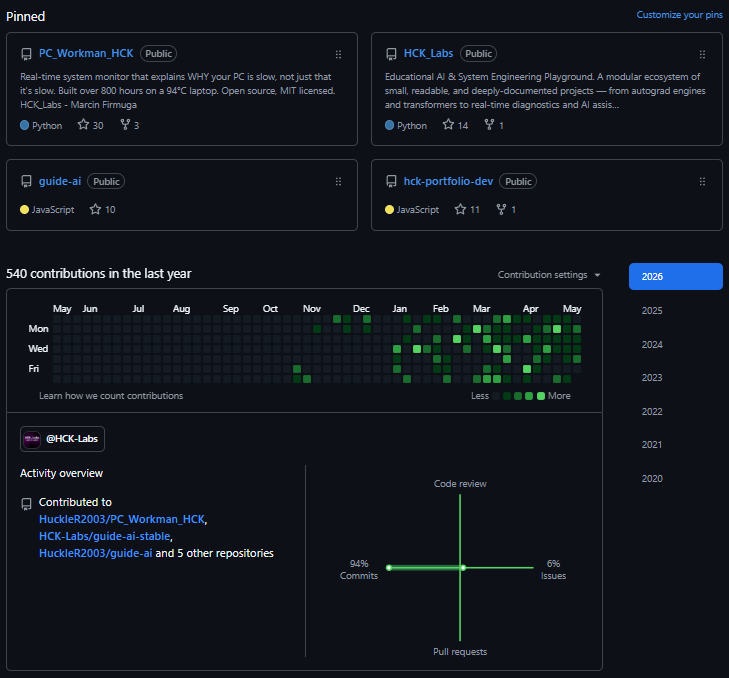Click the 540 contributions in the last year heading
Image resolution: width=729 pixels, height=678 pixels.
coord(99,273)
